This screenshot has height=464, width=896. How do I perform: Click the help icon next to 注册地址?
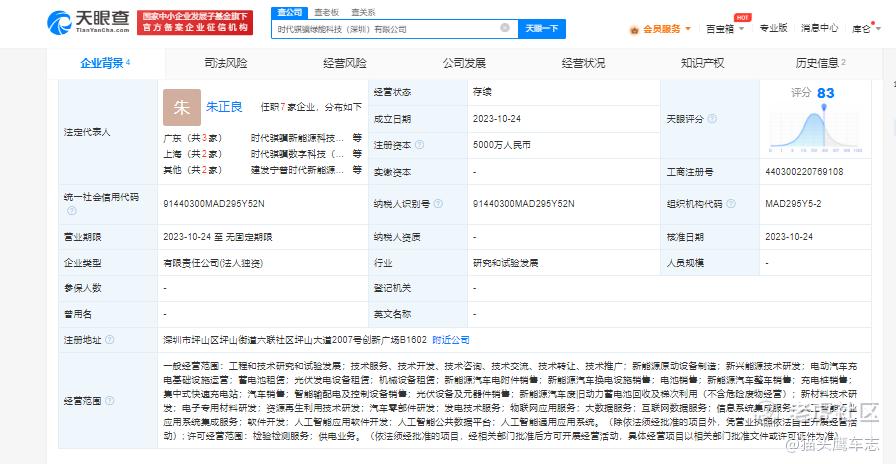109,339
